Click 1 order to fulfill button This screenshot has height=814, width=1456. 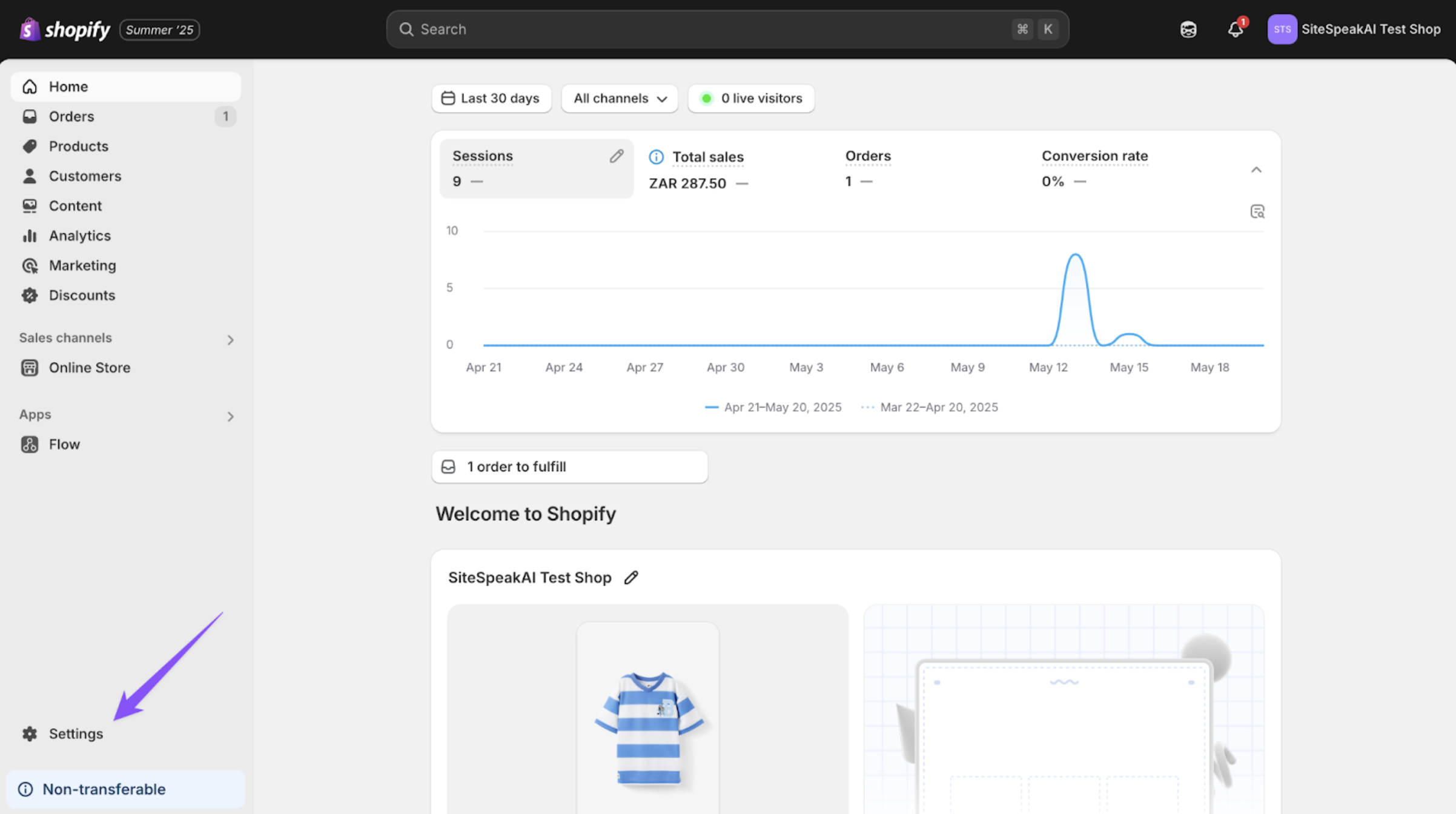[569, 466]
